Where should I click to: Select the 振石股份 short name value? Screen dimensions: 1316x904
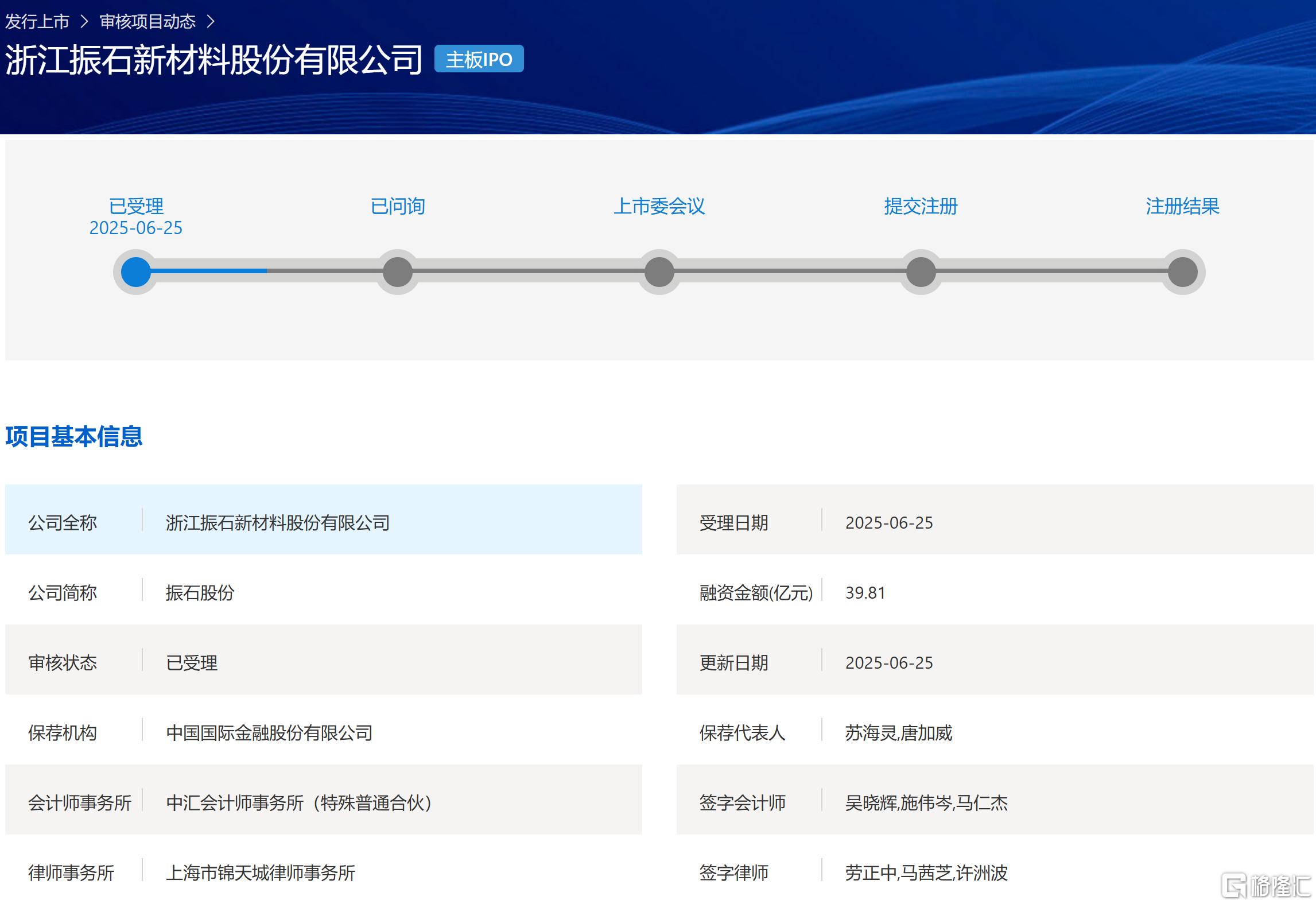[200, 592]
